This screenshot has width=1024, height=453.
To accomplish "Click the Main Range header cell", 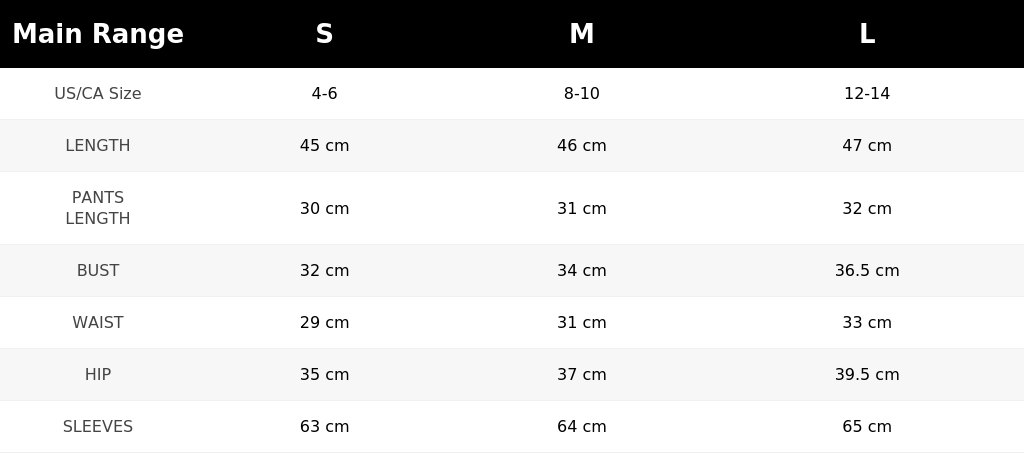I will (98, 34).
